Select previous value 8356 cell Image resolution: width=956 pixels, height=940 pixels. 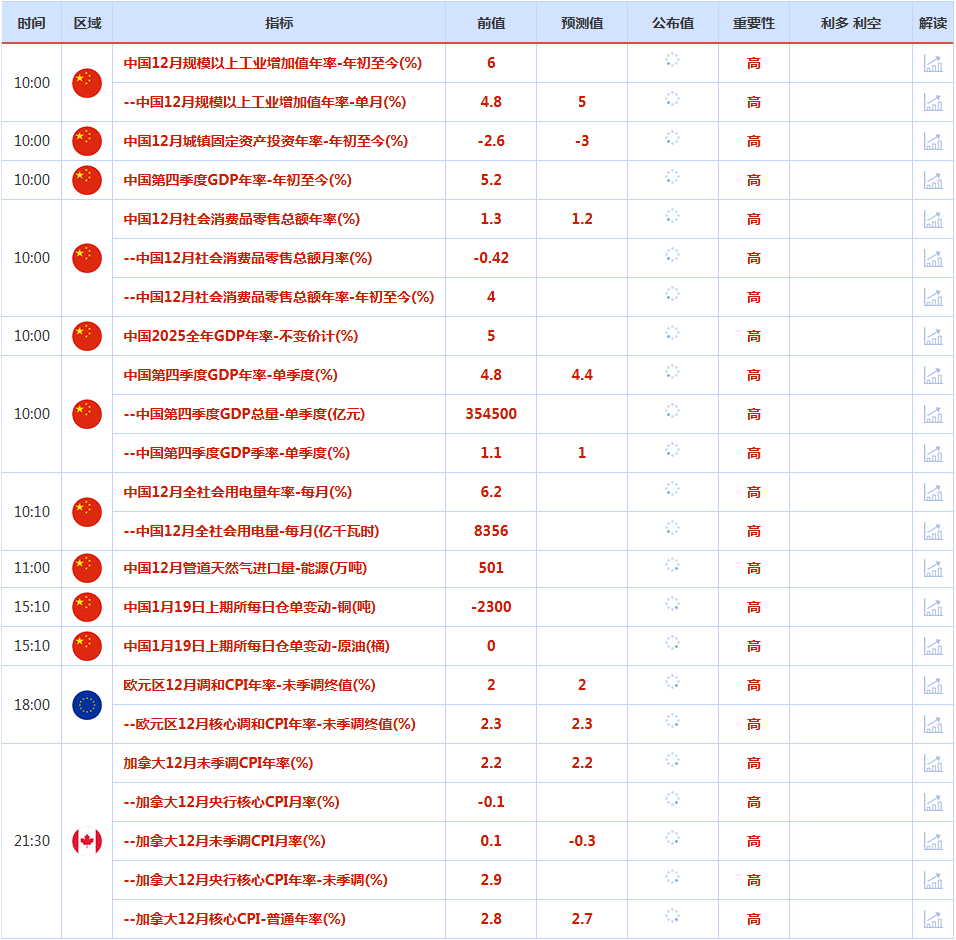[x=491, y=532]
